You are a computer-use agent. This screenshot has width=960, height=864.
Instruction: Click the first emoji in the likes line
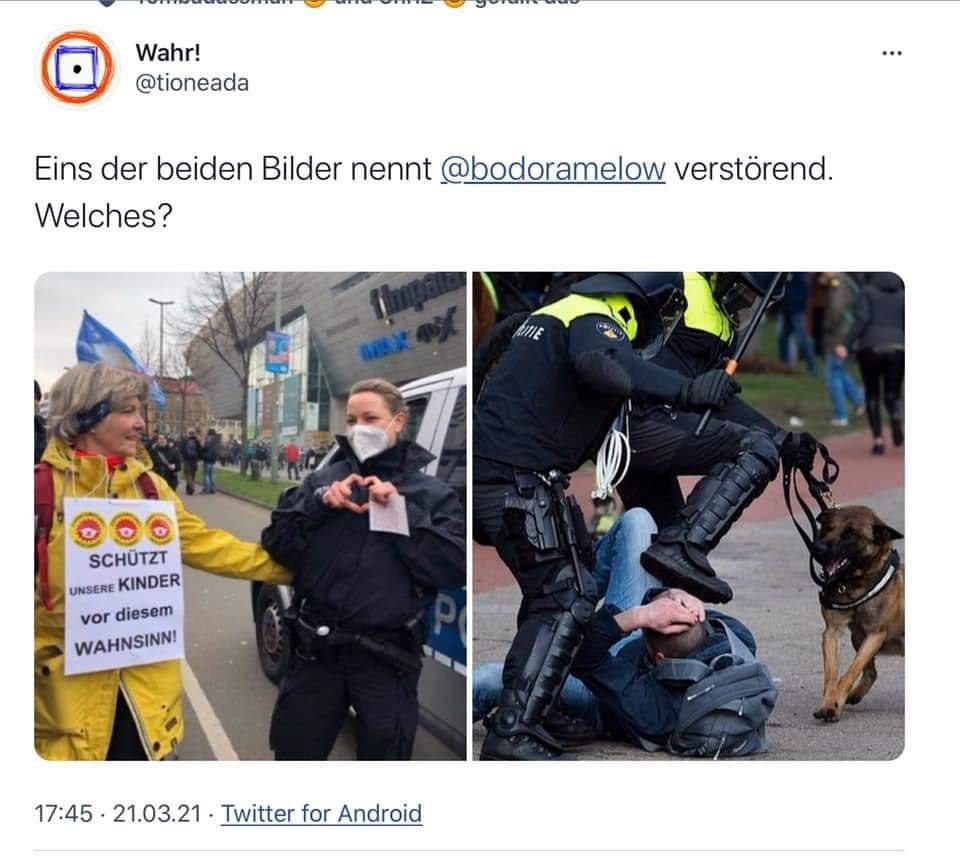[x=314, y=2]
